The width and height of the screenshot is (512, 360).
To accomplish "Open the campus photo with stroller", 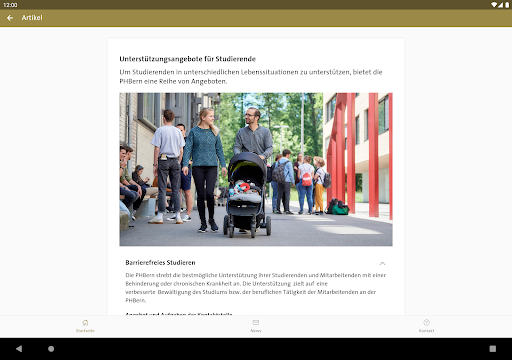I will click(x=256, y=169).
